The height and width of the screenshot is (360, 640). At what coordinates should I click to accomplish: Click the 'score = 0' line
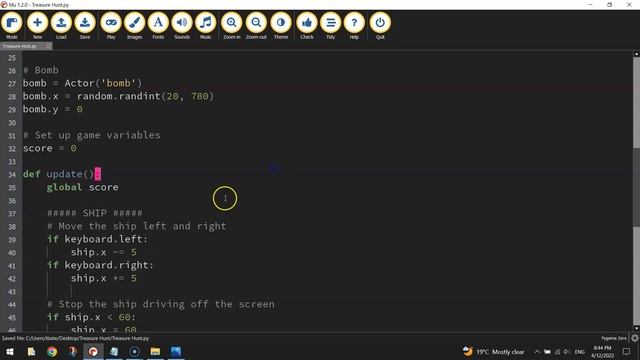point(49,148)
